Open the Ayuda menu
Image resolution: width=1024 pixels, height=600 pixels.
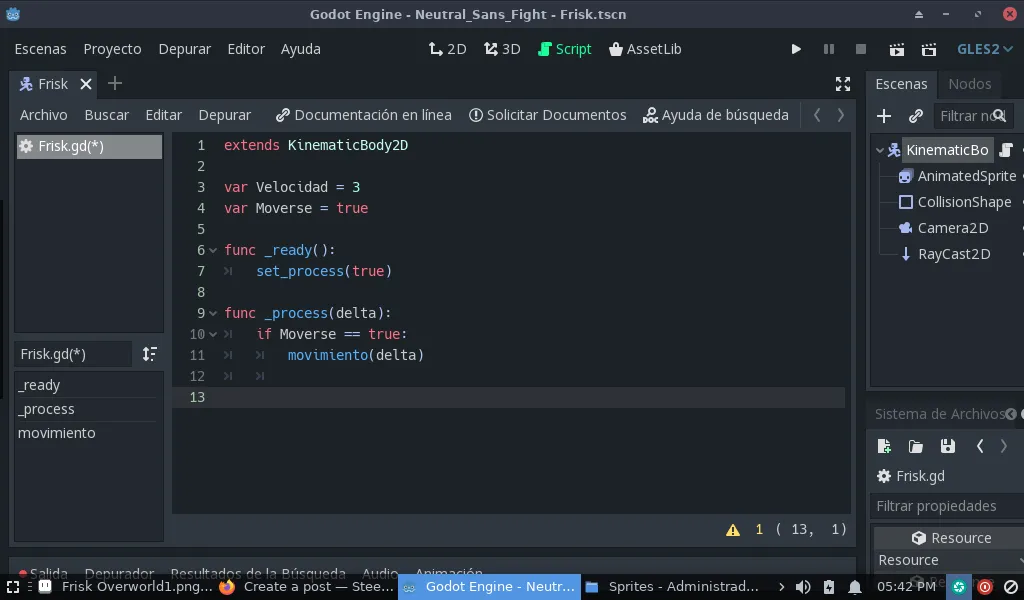[300, 49]
